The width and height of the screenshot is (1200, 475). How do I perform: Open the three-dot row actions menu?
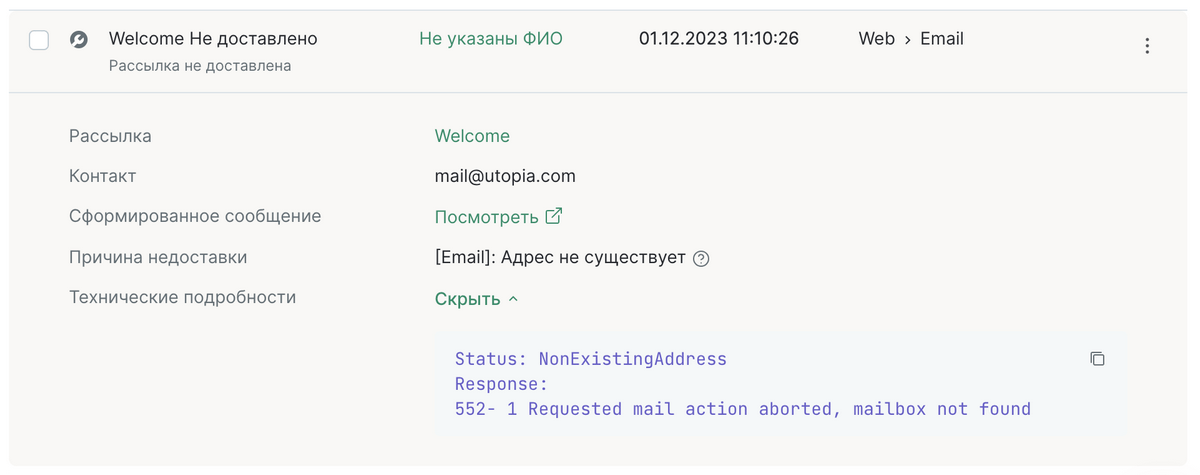(x=1147, y=45)
